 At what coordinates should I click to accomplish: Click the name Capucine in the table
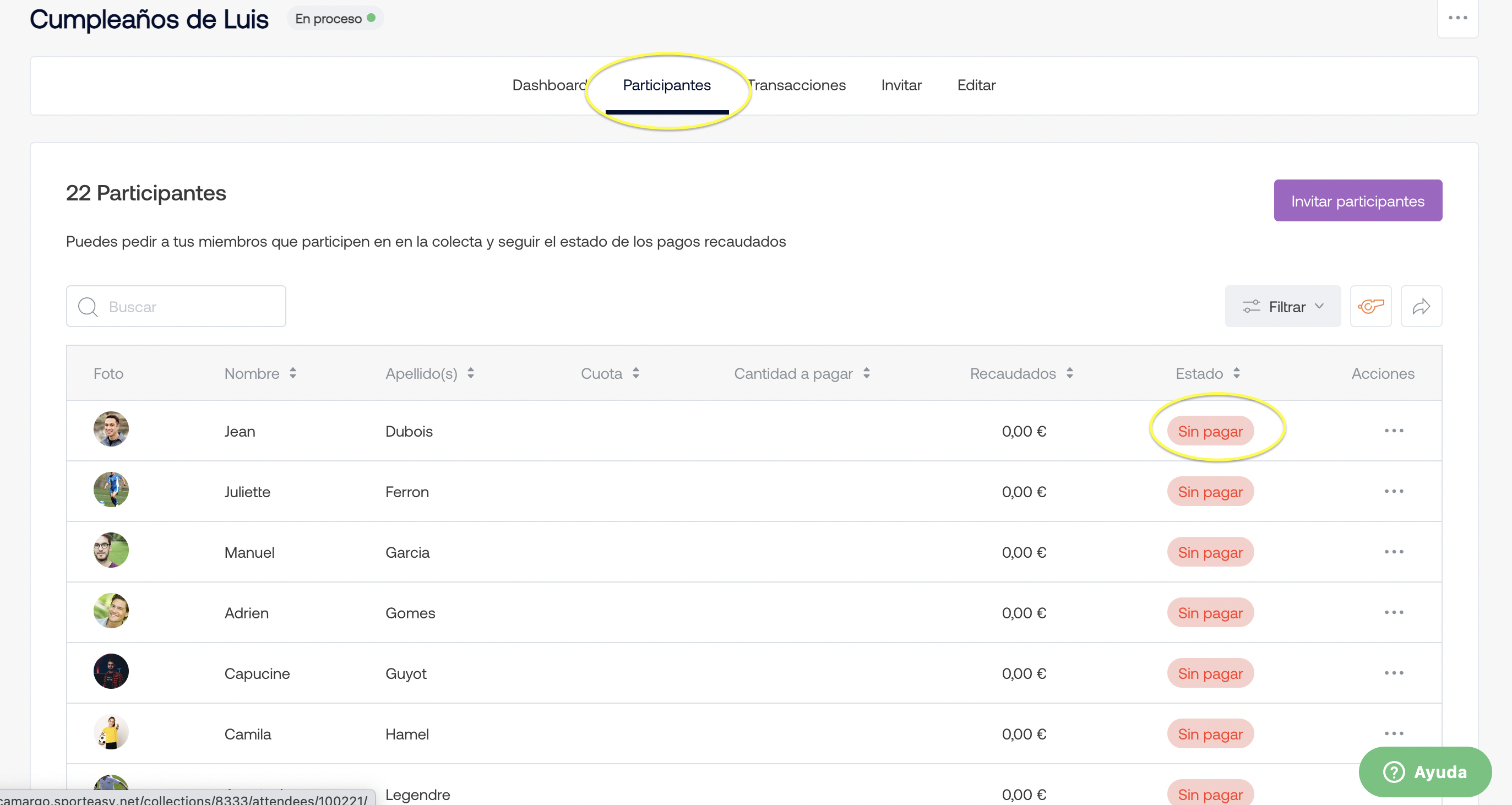pyautogui.click(x=257, y=673)
